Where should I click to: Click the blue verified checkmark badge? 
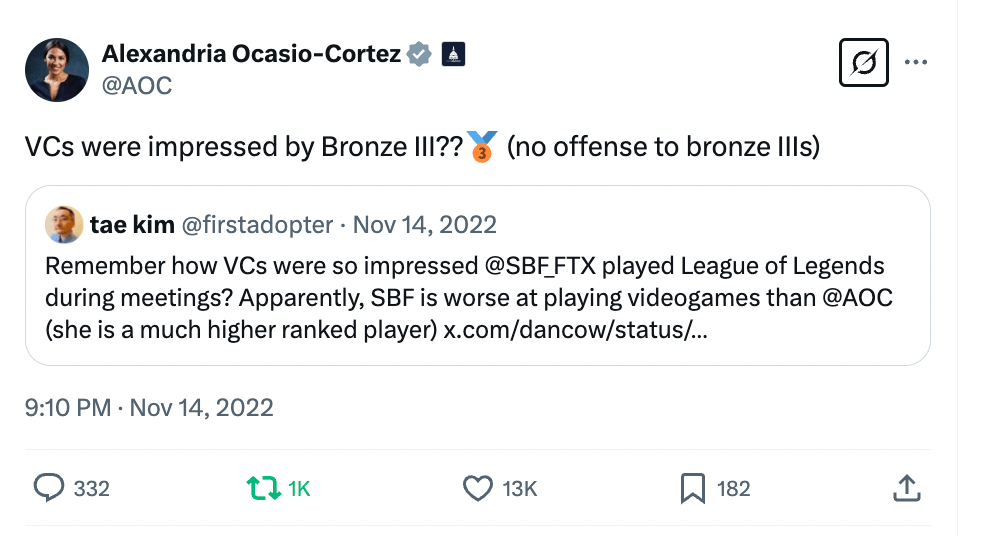pos(419,54)
